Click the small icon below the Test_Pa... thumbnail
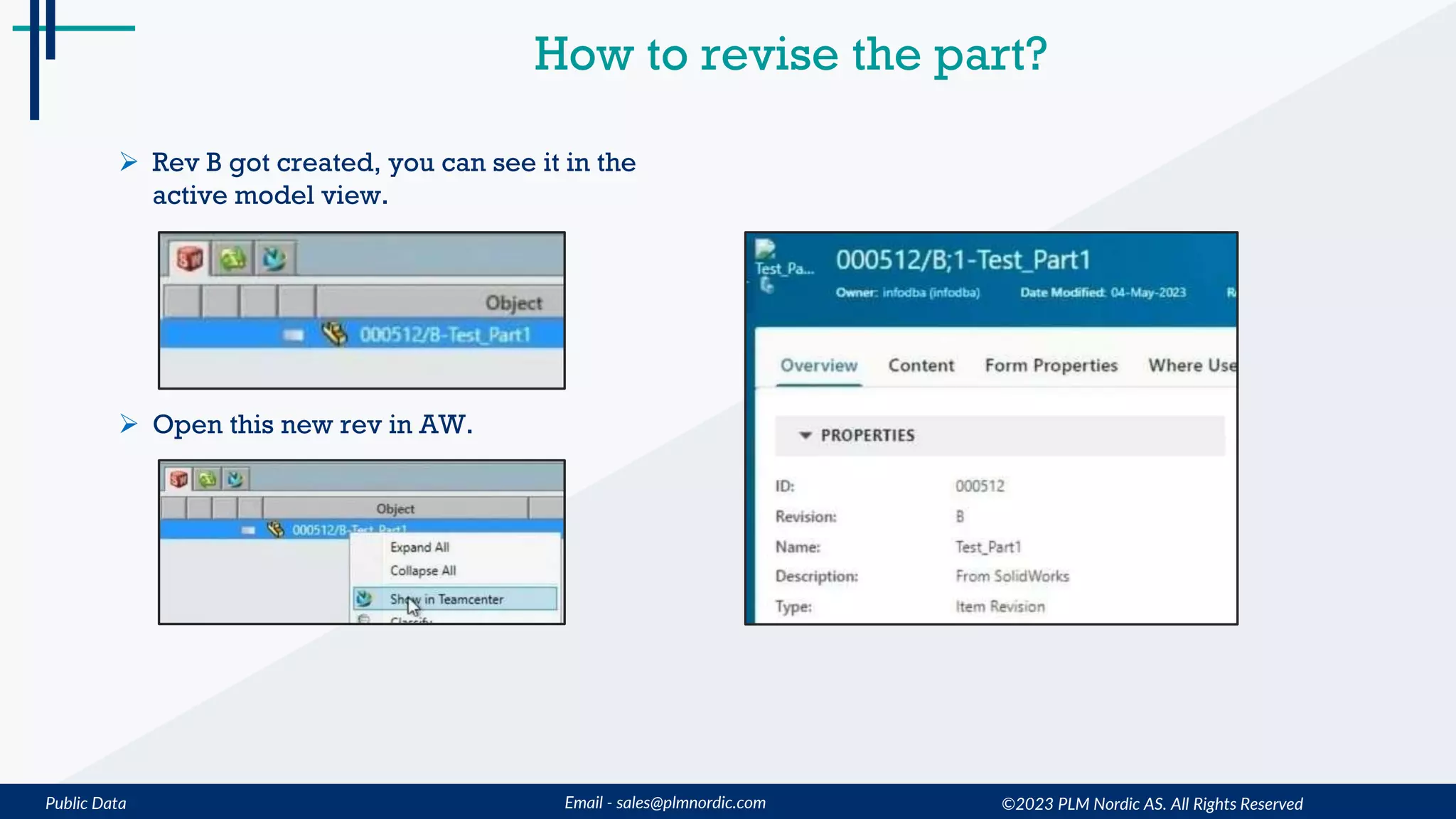Viewport: 1456px width, 819px height. [766, 286]
